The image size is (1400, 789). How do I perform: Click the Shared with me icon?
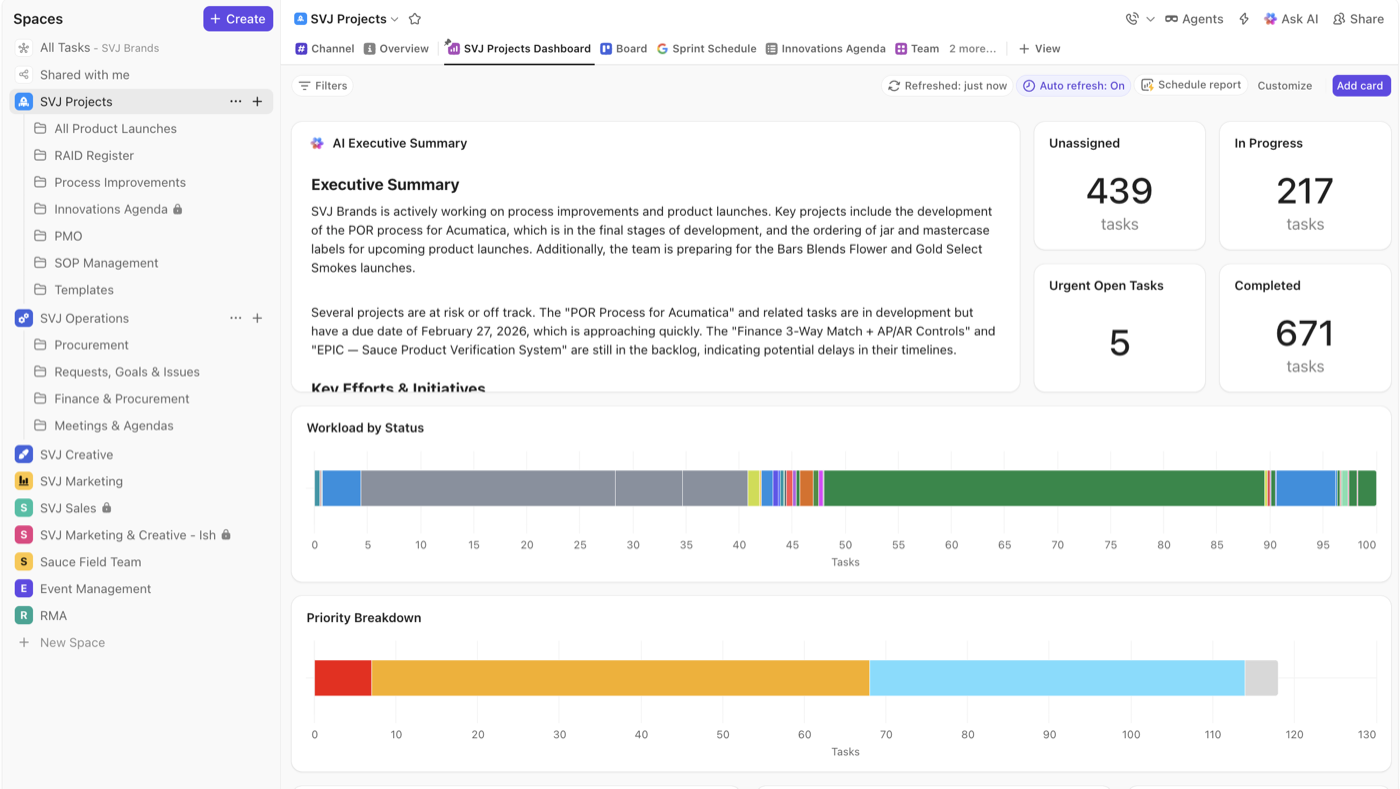coord(24,75)
